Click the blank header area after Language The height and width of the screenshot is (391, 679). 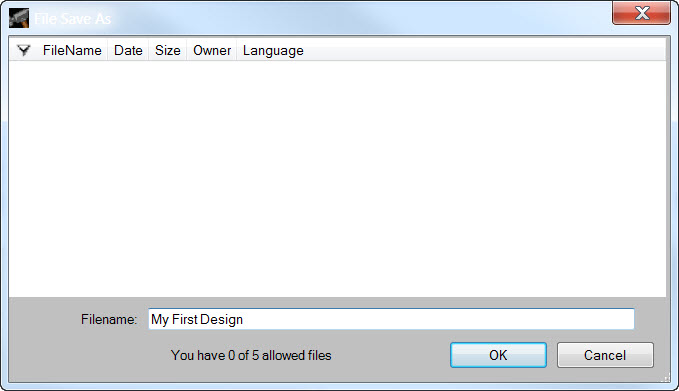pos(487,50)
